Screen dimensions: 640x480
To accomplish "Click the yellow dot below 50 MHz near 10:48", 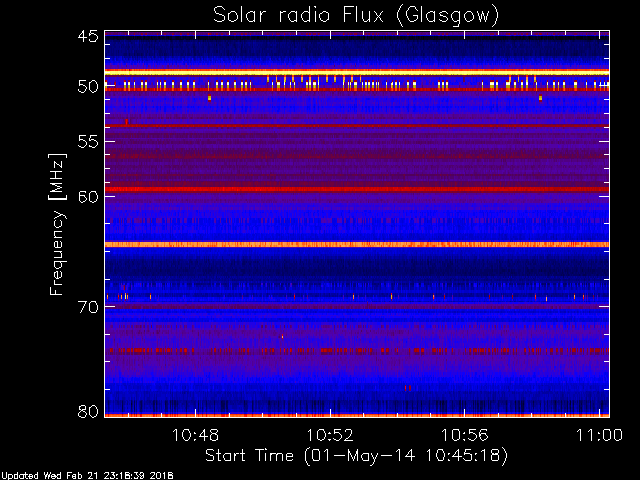I will tap(209, 98).
